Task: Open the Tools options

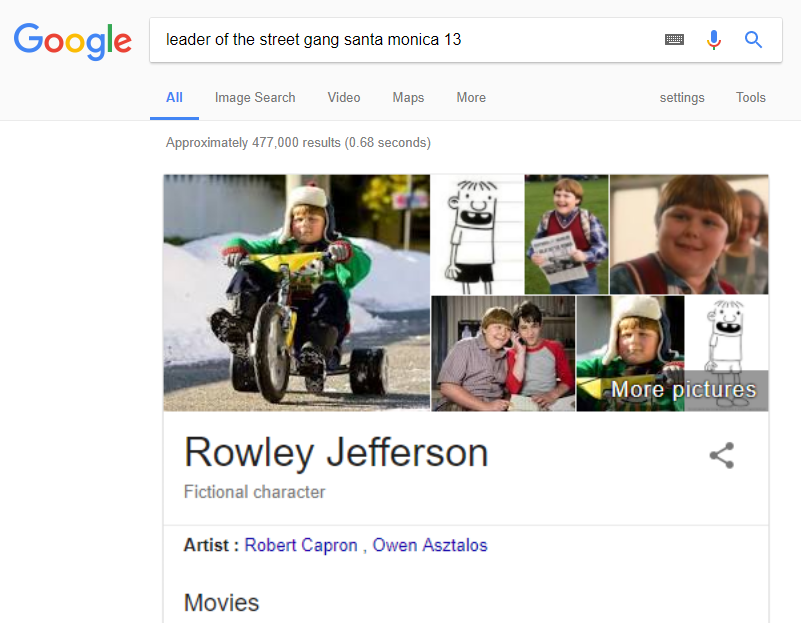Action: tap(750, 98)
